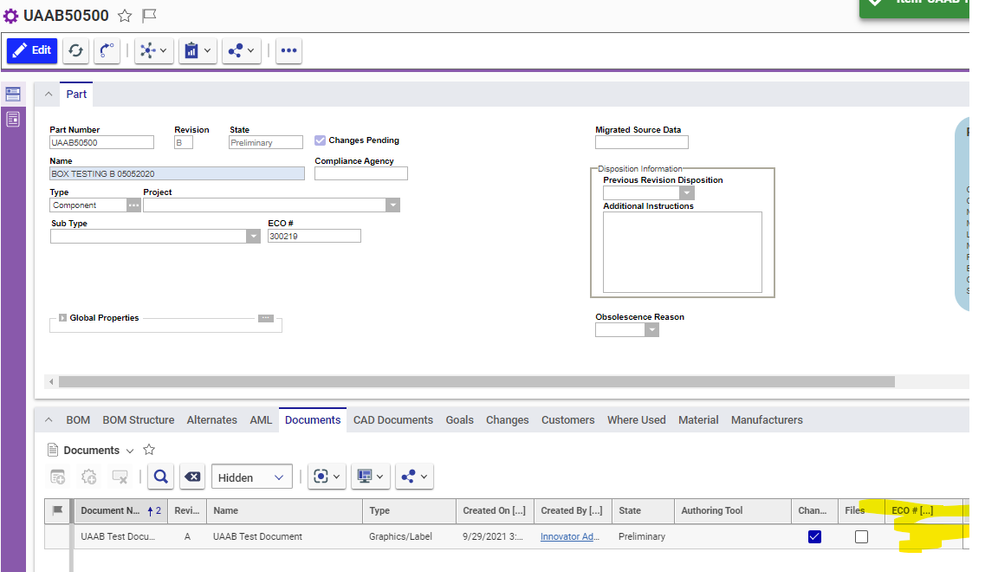This screenshot has height=572, width=998.
Task: Click the star icon beside UAAB50500 title
Action: click(125, 16)
